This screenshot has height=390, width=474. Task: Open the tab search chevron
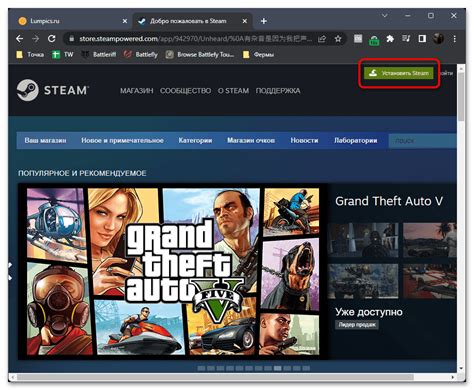tap(384, 16)
